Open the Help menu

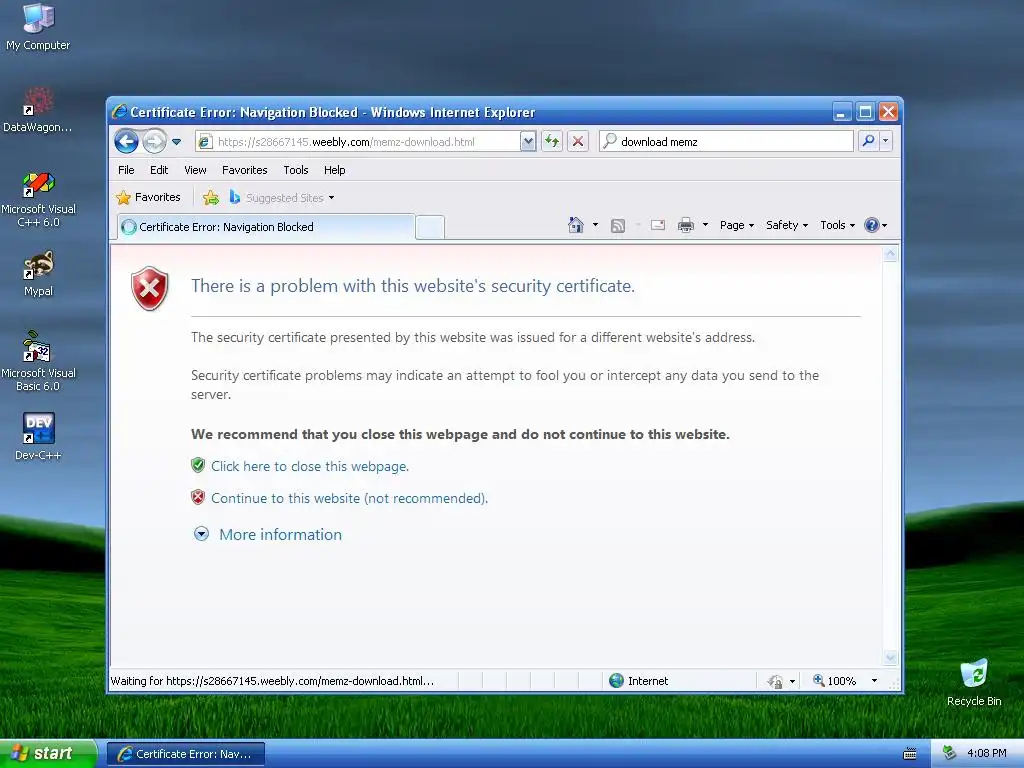coord(334,170)
